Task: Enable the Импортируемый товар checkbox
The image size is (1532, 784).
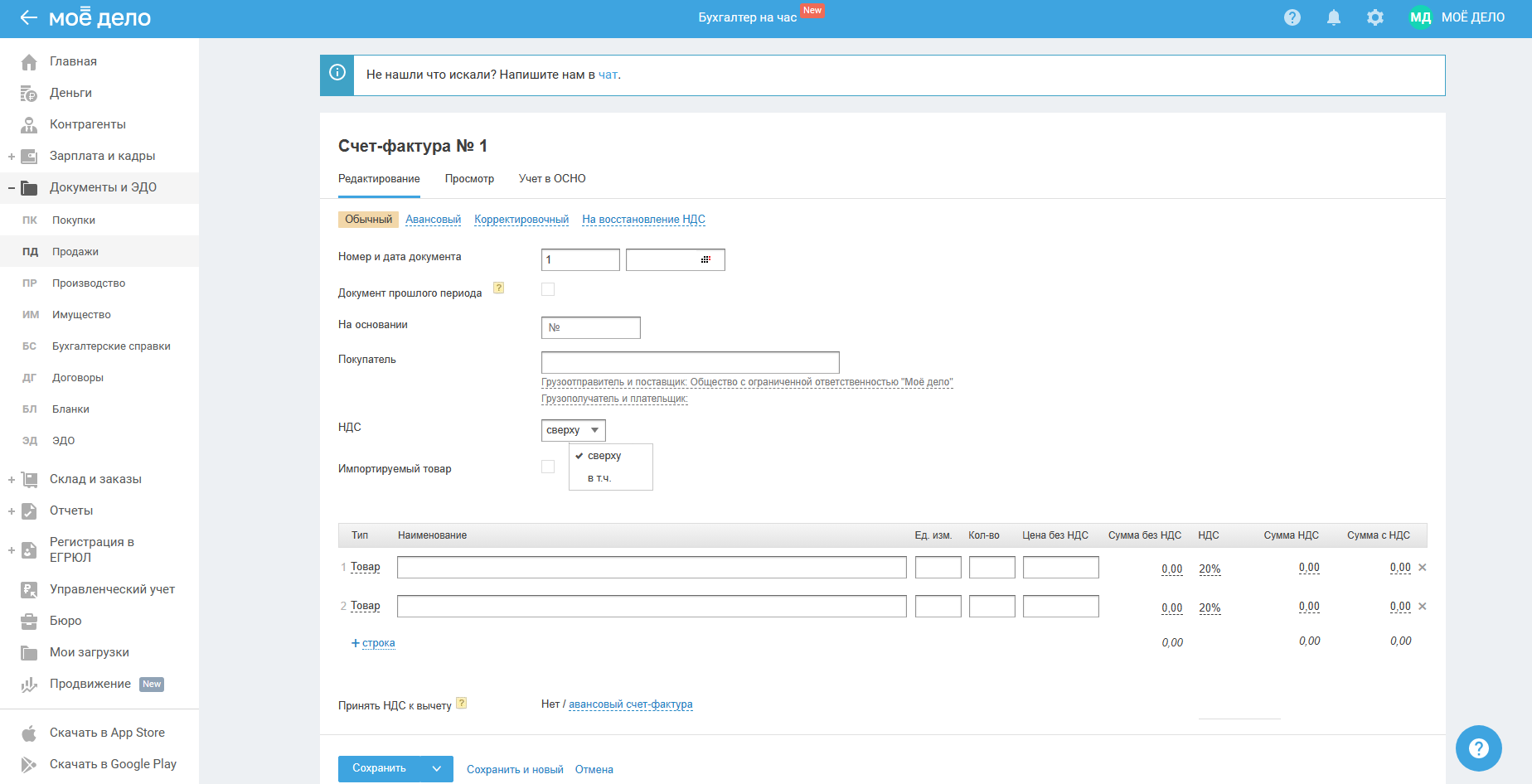Action: pos(548,467)
